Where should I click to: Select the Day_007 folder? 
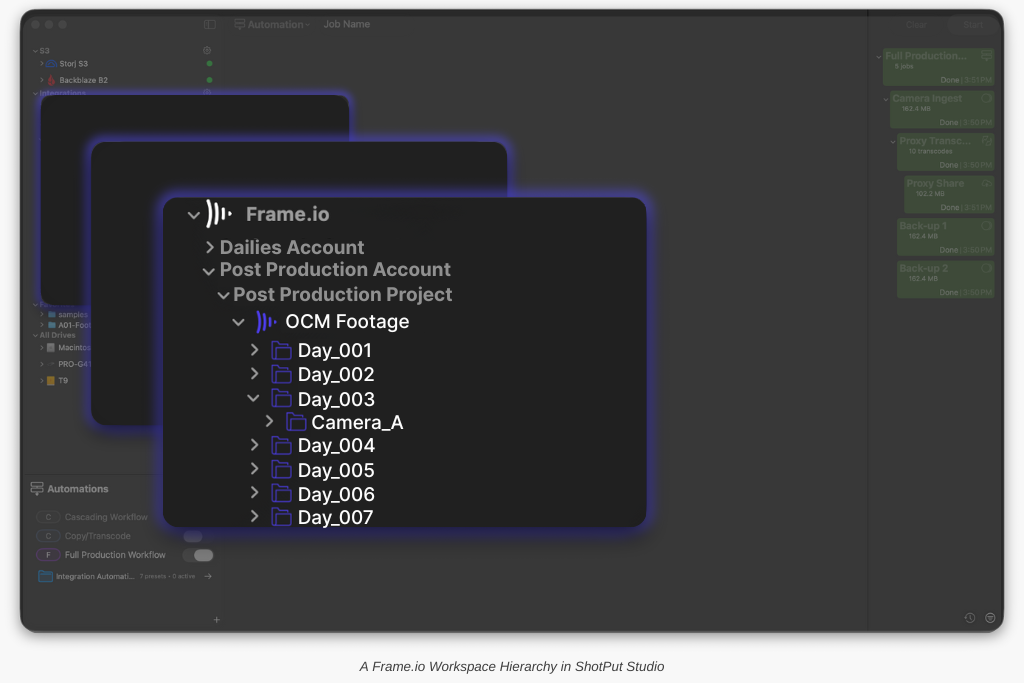tap(335, 517)
